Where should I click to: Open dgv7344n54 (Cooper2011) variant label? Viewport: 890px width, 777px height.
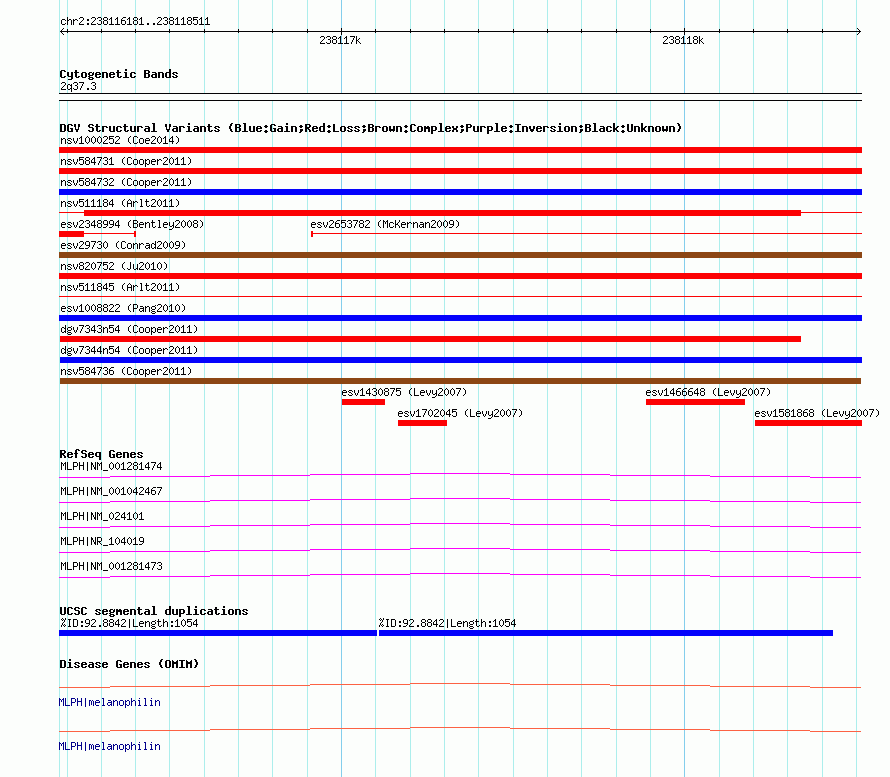pos(129,350)
